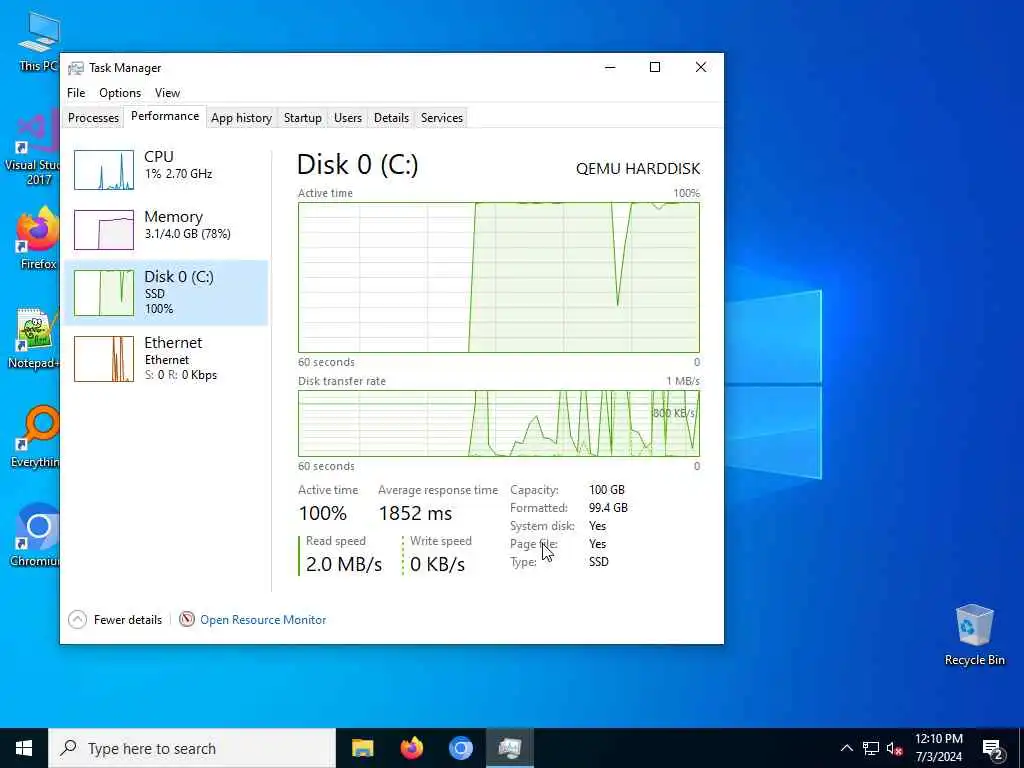Maximize the Task Manager window
This screenshot has width=1024, height=768.
655,67
